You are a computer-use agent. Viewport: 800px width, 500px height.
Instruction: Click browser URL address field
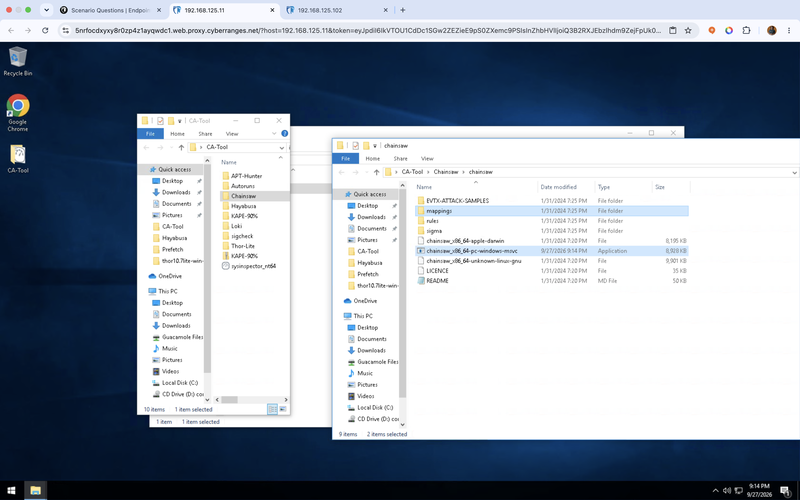(x=367, y=31)
